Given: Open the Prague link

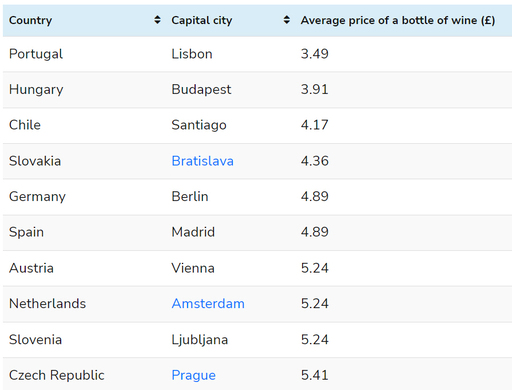Looking at the screenshot, I should click(193, 375).
